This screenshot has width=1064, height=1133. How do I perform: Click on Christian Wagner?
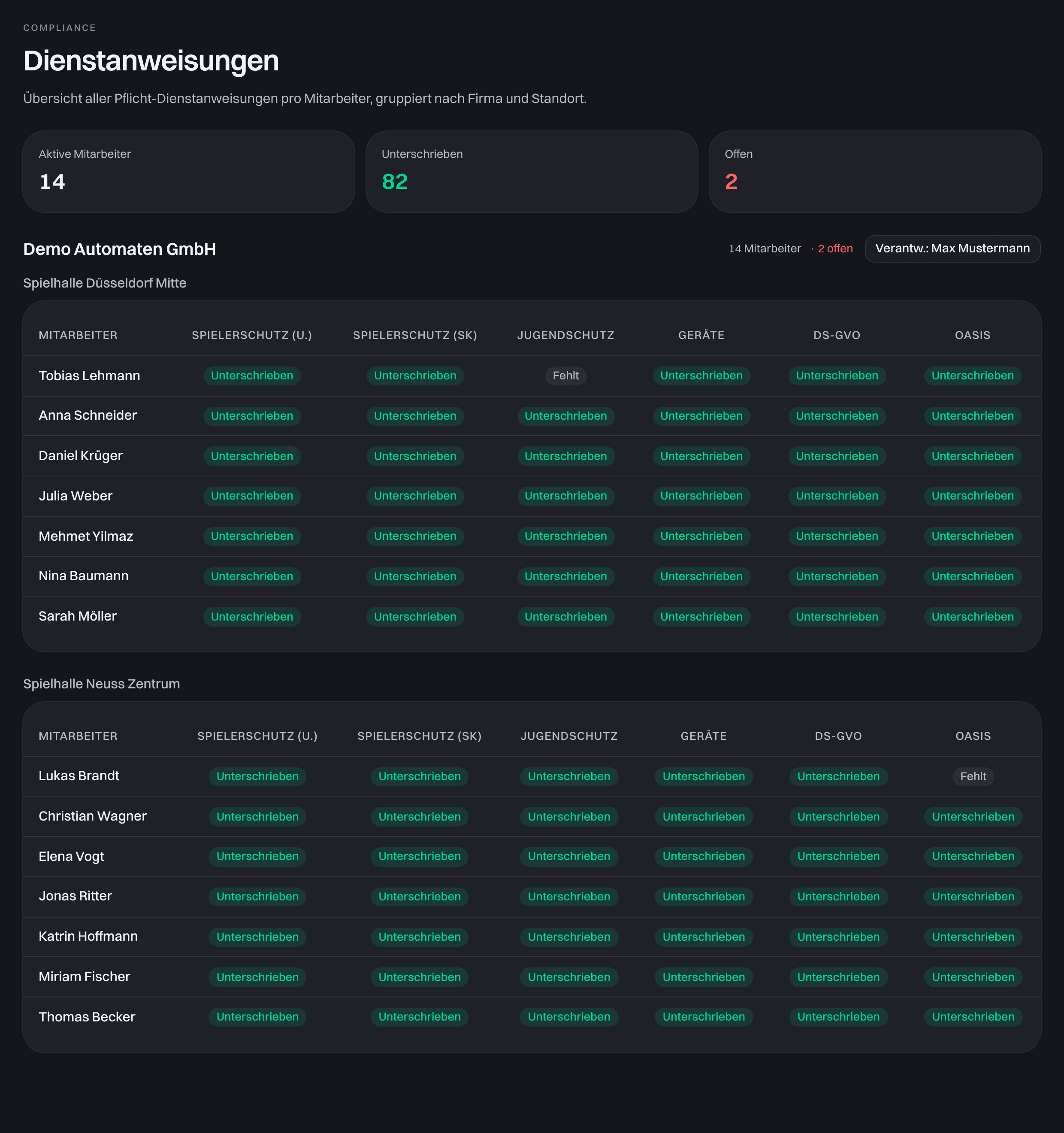tap(93, 816)
